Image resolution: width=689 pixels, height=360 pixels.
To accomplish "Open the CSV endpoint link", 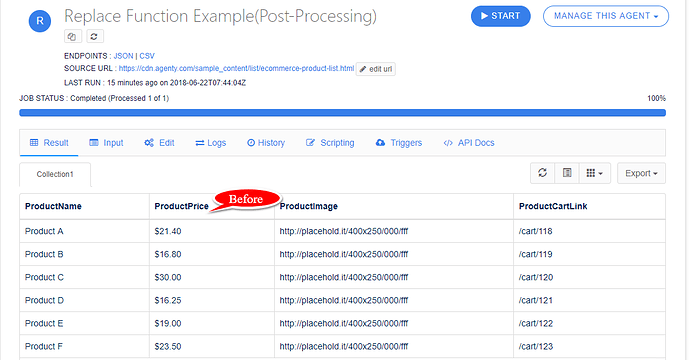I will (147, 56).
